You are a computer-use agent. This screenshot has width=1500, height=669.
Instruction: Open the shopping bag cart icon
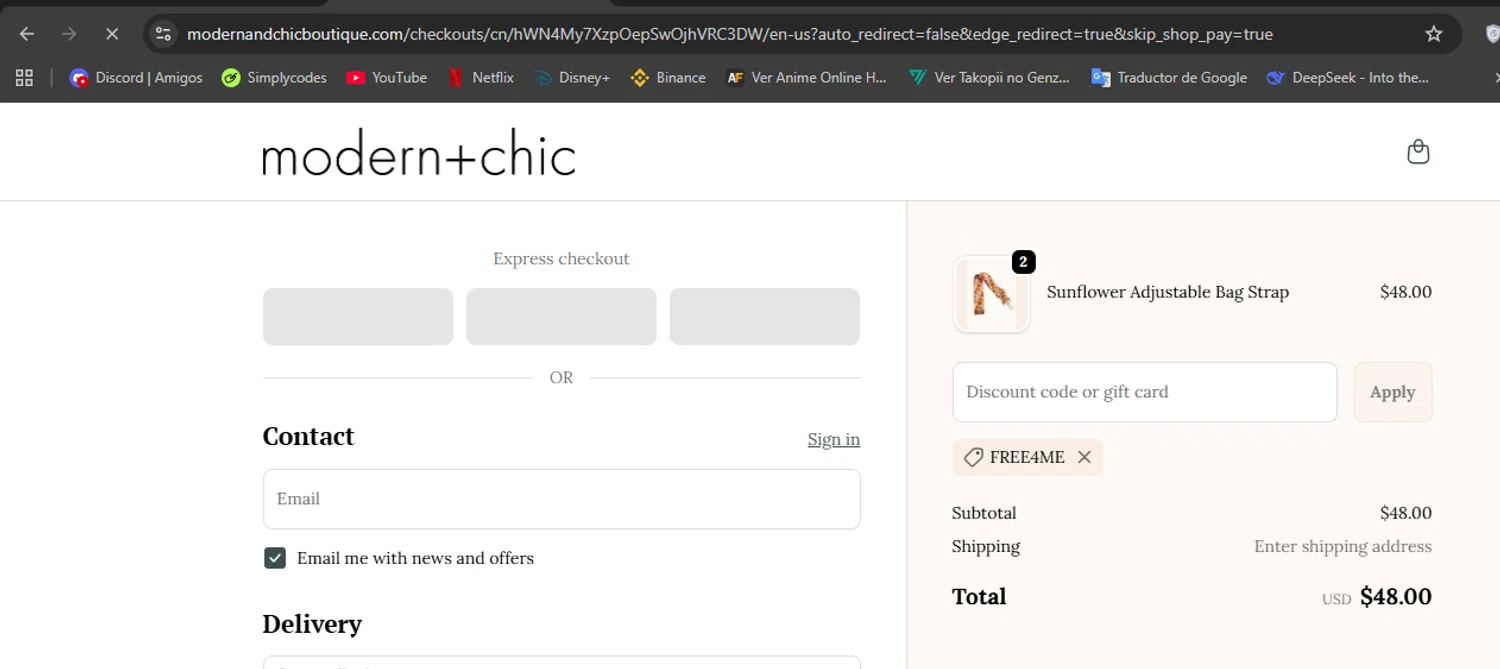pos(1418,152)
